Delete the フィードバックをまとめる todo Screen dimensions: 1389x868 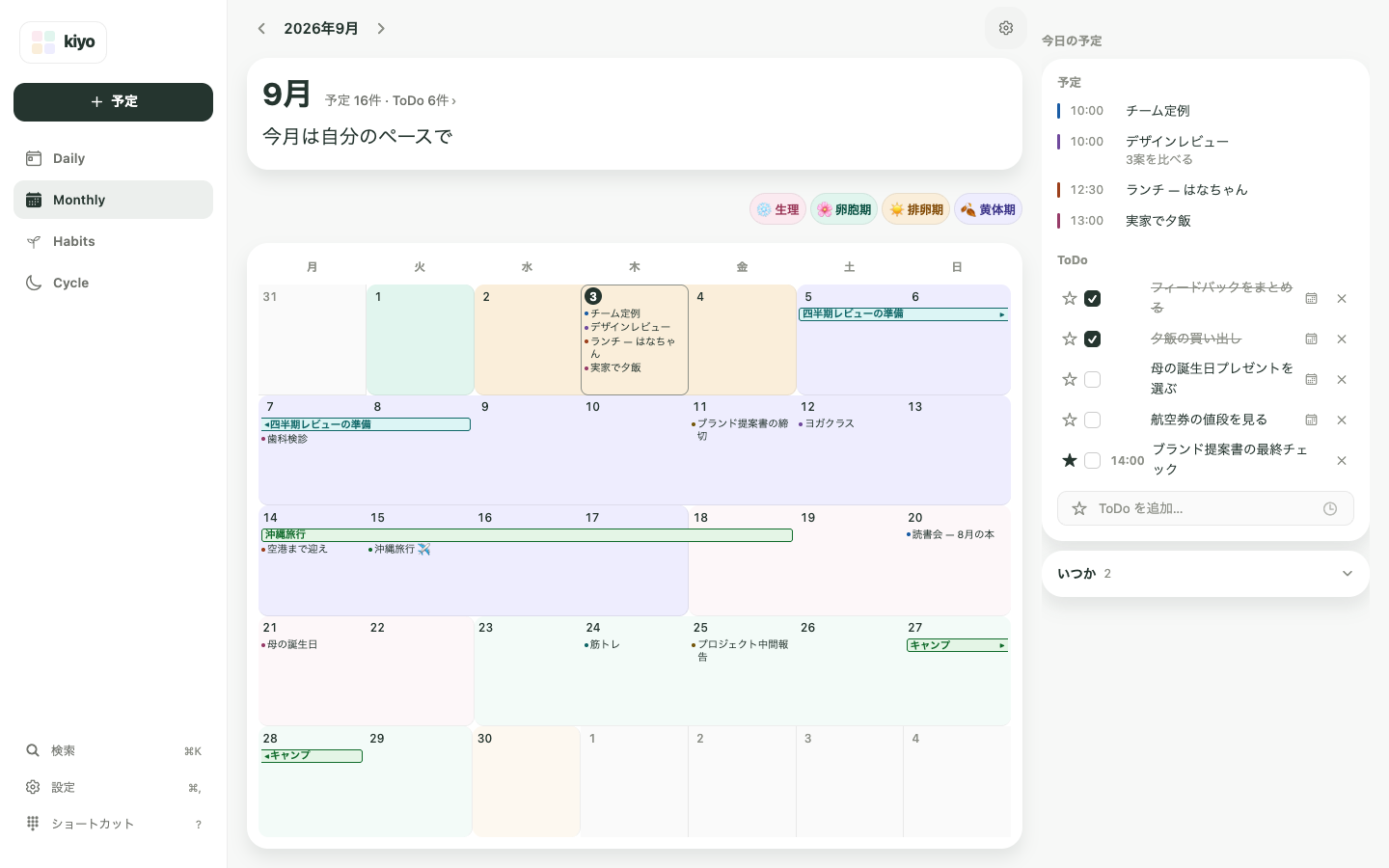click(1342, 298)
